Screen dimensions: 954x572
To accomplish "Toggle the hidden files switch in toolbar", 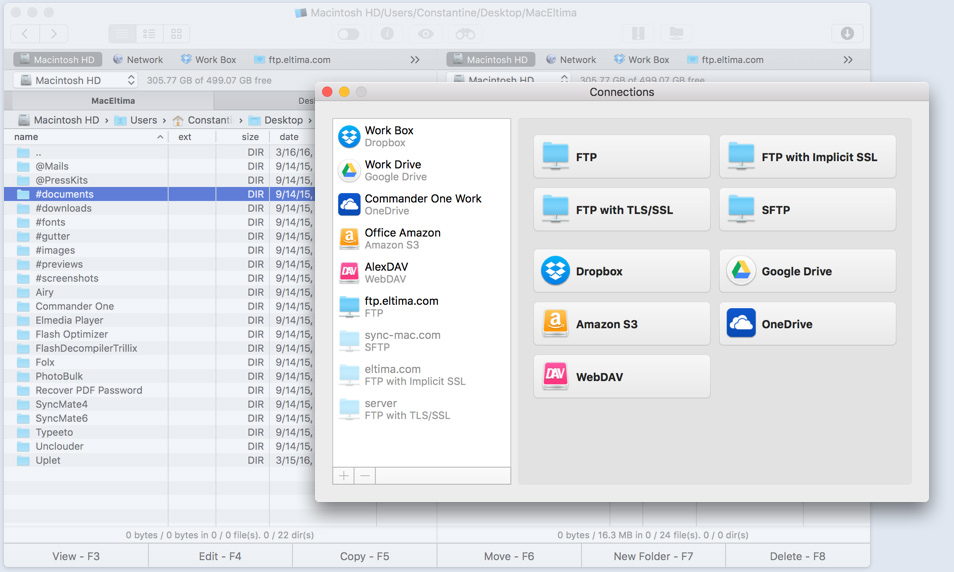I will coord(348,34).
